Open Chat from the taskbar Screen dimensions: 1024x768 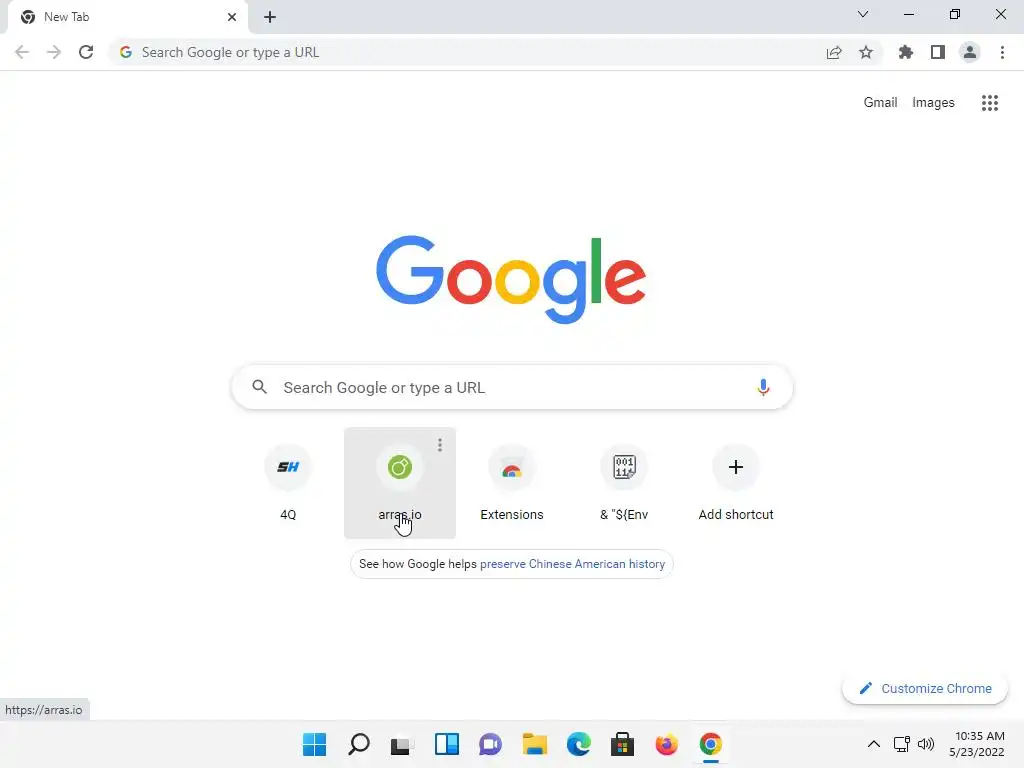(490, 744)
